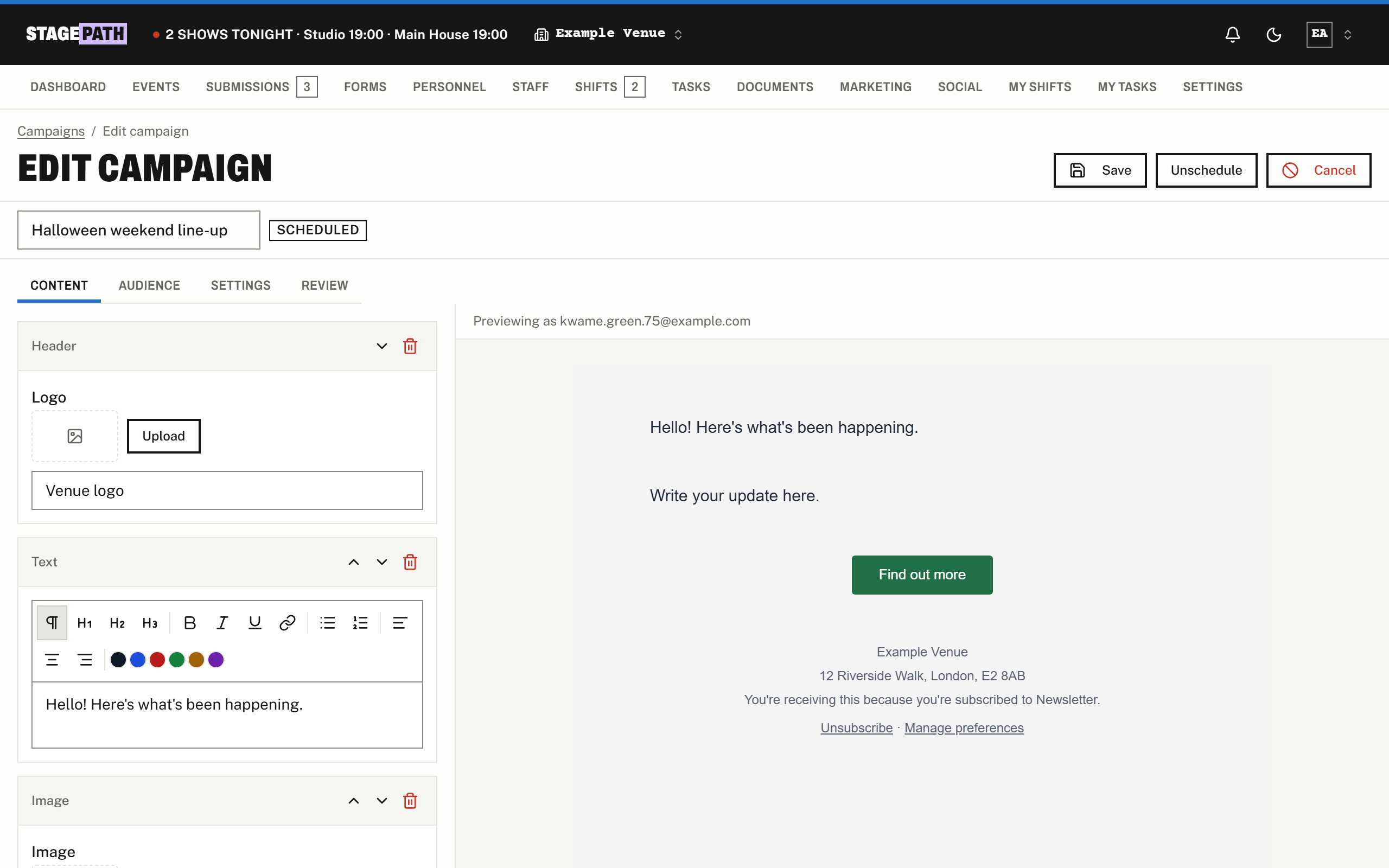
Task: Go back to Campaigns breadcrumb
Action: pos(51,131)
